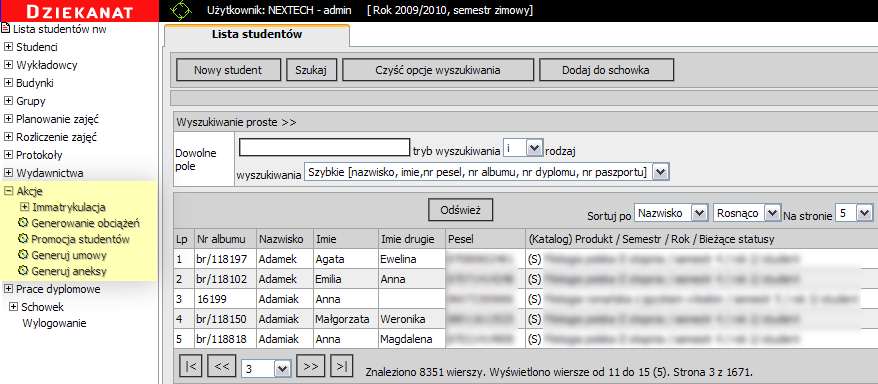Click the Promocja studentów gear icon
The height and width of the screenshot is (384, 878).
coord(23,239)
